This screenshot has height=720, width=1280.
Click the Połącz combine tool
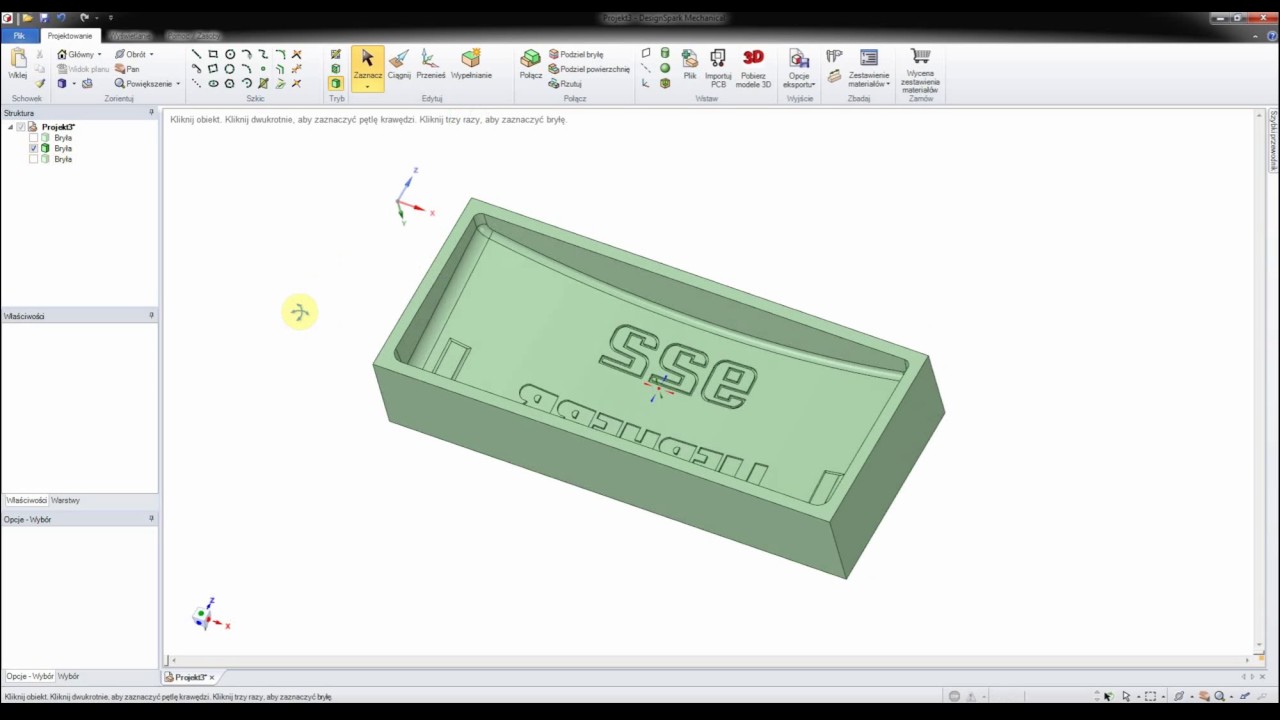531,64
